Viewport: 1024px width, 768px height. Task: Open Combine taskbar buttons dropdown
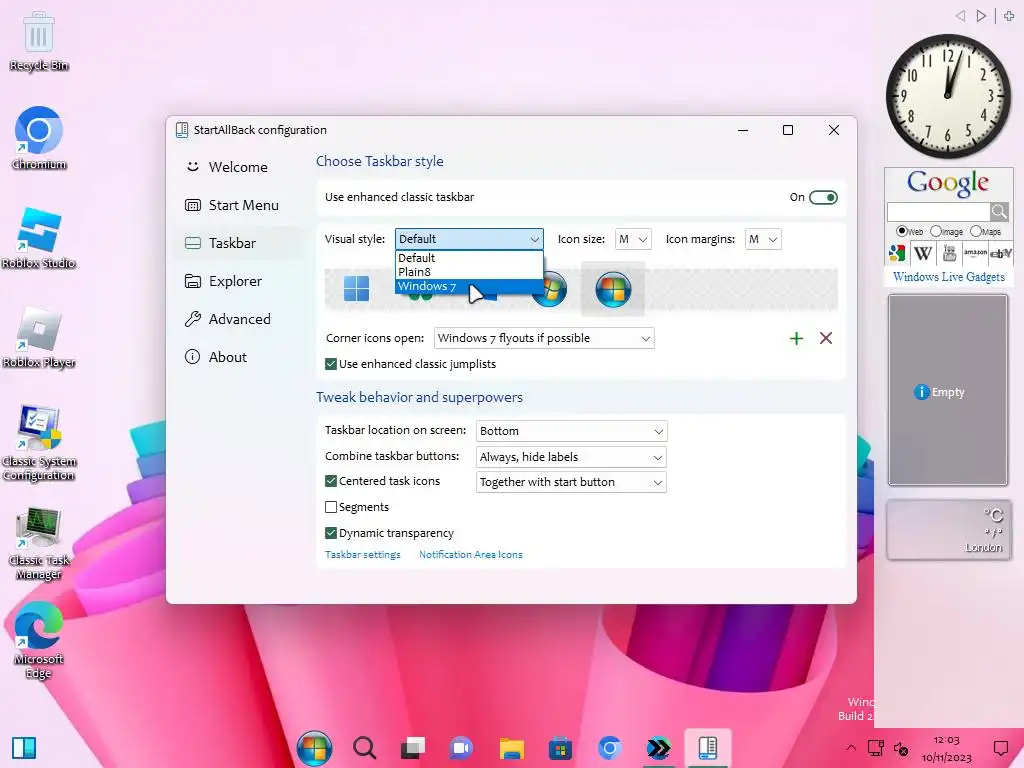tap(571, 457)
